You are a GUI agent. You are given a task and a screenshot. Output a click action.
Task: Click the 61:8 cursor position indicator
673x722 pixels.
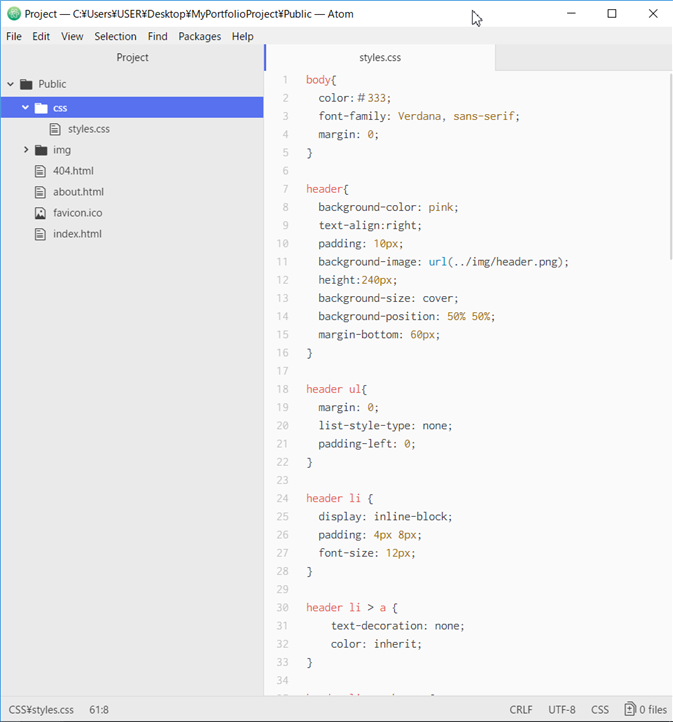click(99, 710)
